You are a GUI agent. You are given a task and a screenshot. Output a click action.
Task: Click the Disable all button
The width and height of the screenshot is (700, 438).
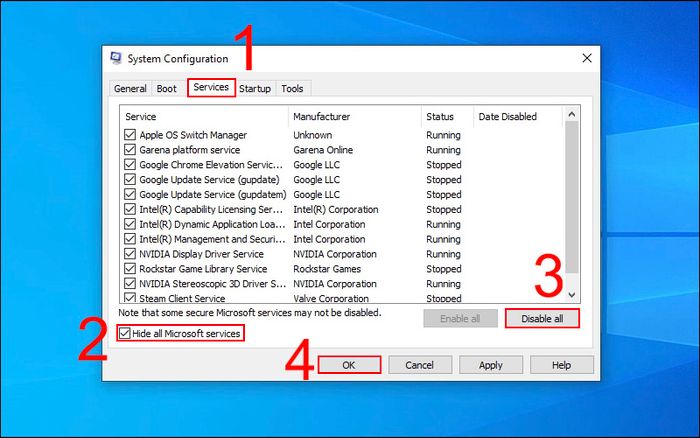542,318
